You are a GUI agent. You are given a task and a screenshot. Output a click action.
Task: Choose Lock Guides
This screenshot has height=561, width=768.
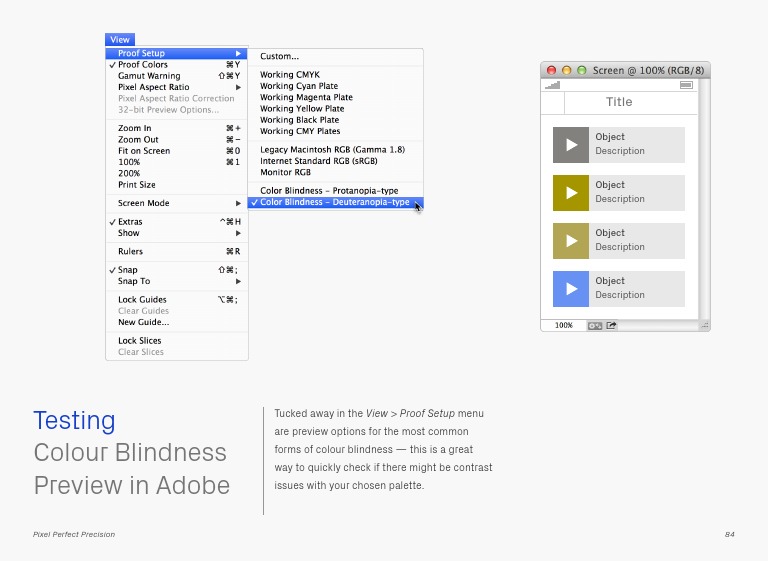(x=176, y=300)
